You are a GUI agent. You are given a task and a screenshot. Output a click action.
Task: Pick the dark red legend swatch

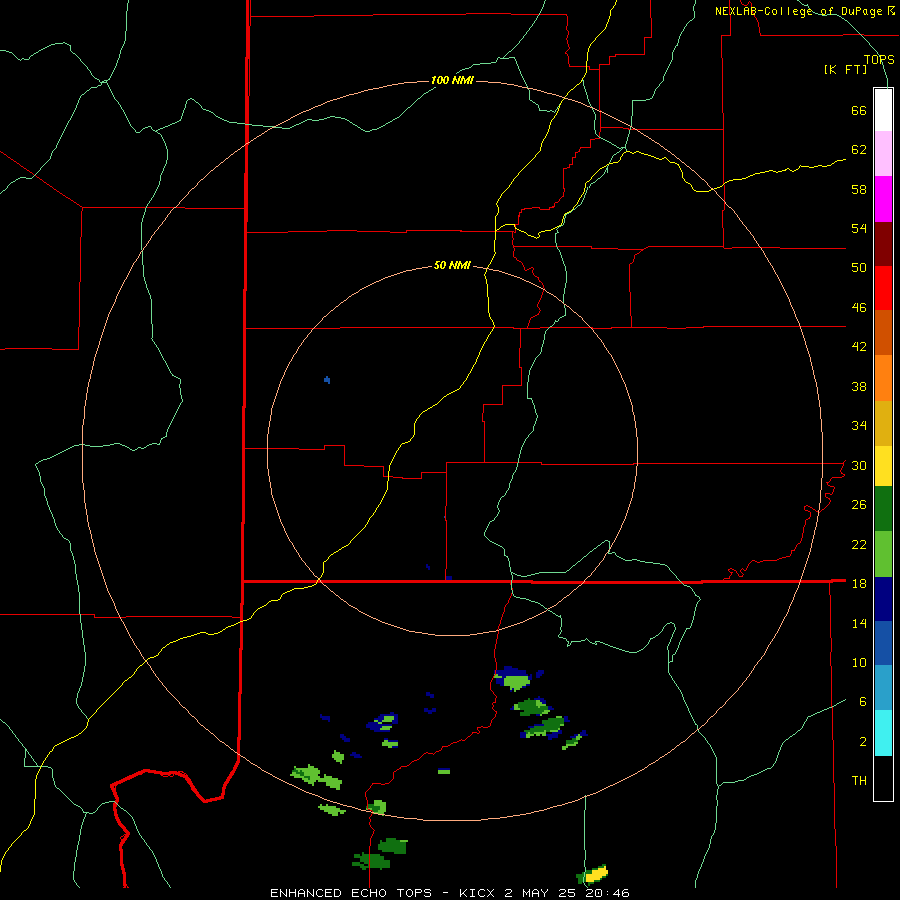point(883,244)
